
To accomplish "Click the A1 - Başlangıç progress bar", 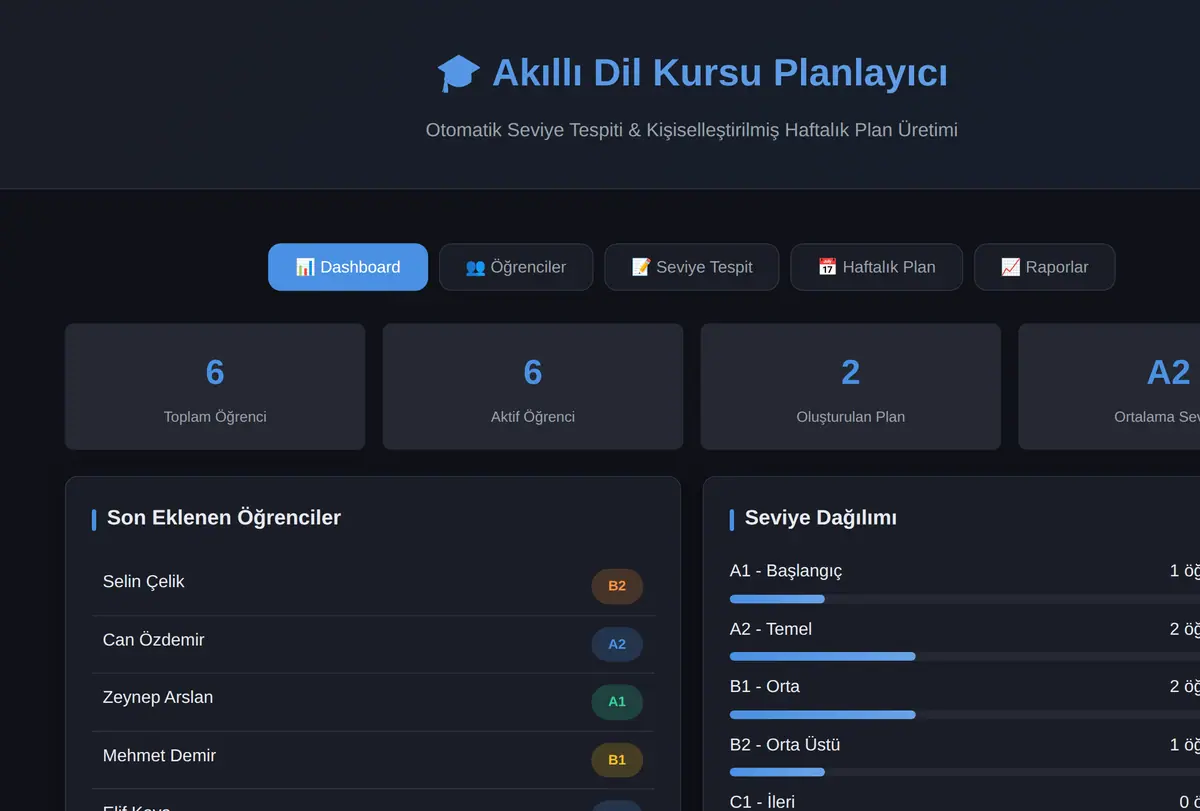I will pyautogui.click(x=965, y=599).
